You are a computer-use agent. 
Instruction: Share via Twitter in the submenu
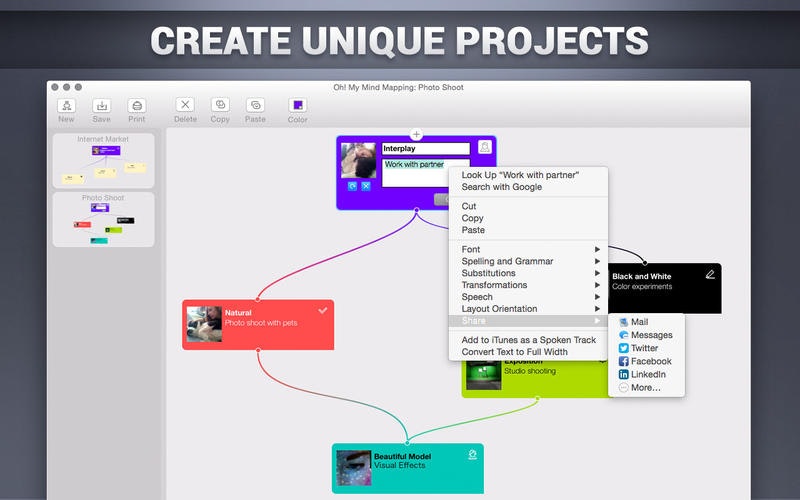coord(646,348)
